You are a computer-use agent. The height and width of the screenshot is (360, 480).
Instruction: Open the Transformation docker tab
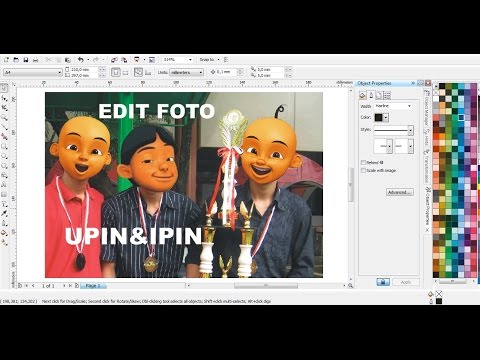427,166
